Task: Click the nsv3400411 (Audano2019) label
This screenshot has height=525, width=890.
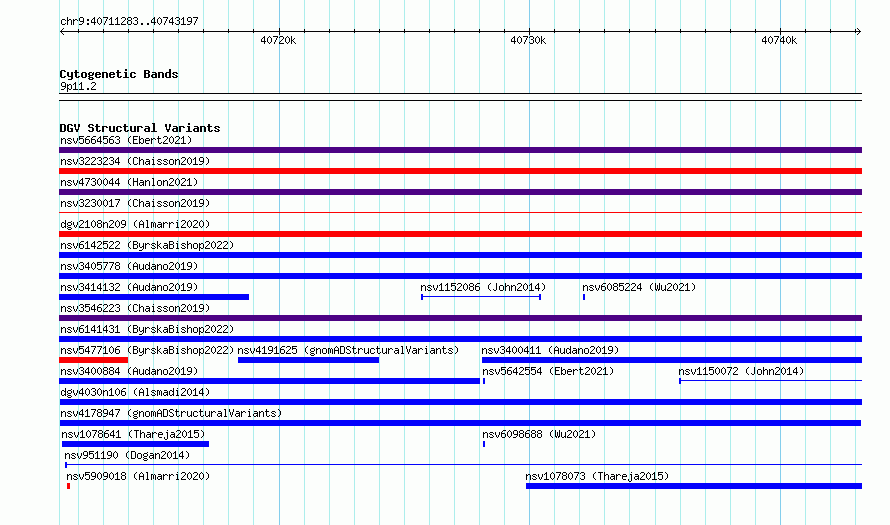Action: point(550,350)
